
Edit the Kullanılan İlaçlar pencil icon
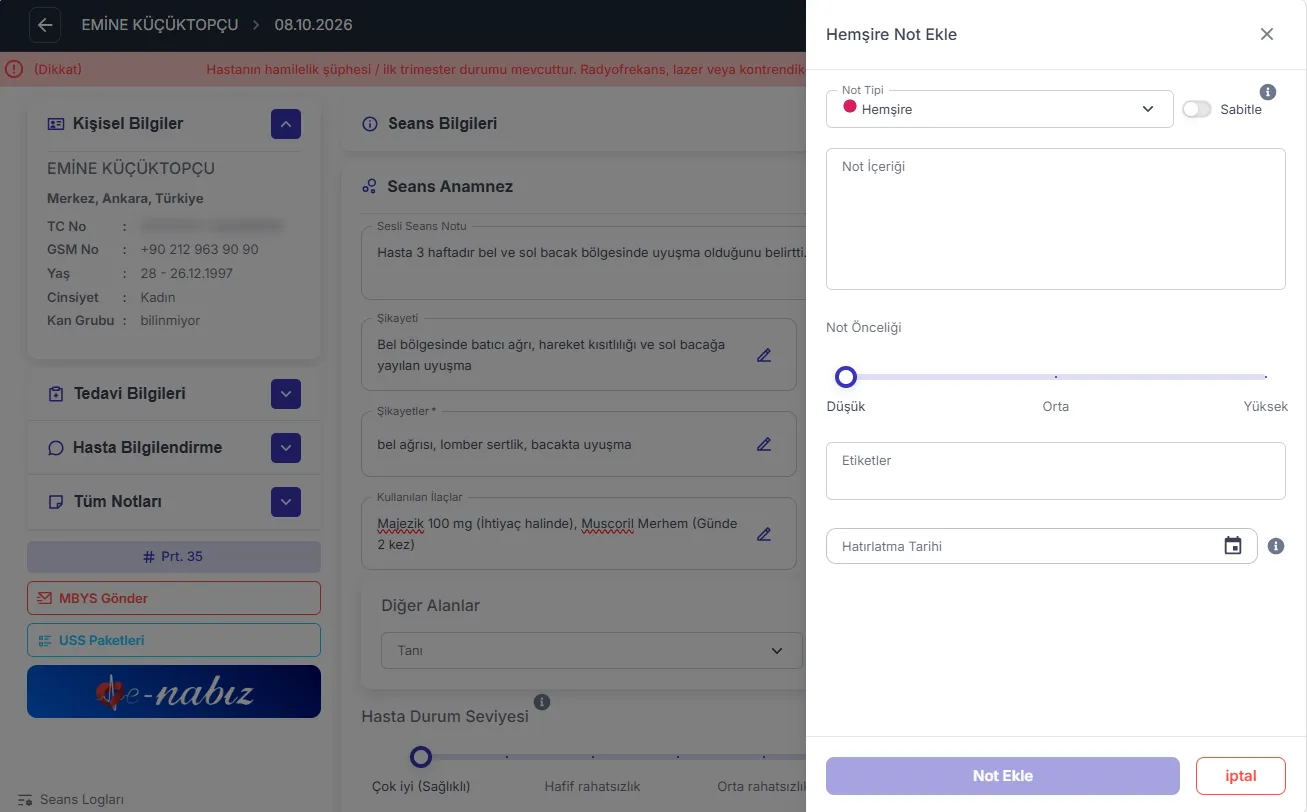tap(764, 534)
